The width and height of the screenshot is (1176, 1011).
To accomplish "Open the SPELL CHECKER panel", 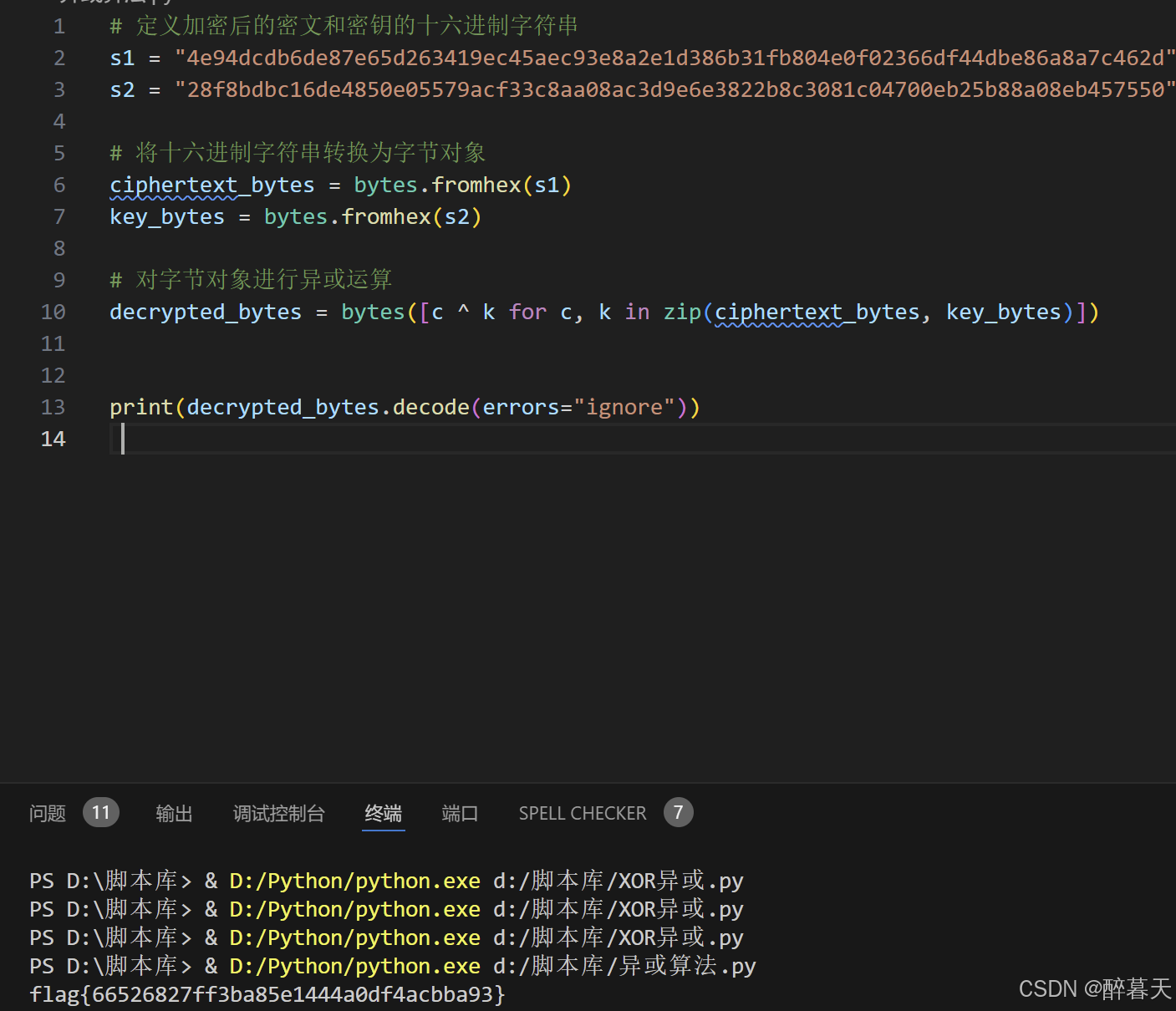I will point(582,812).
